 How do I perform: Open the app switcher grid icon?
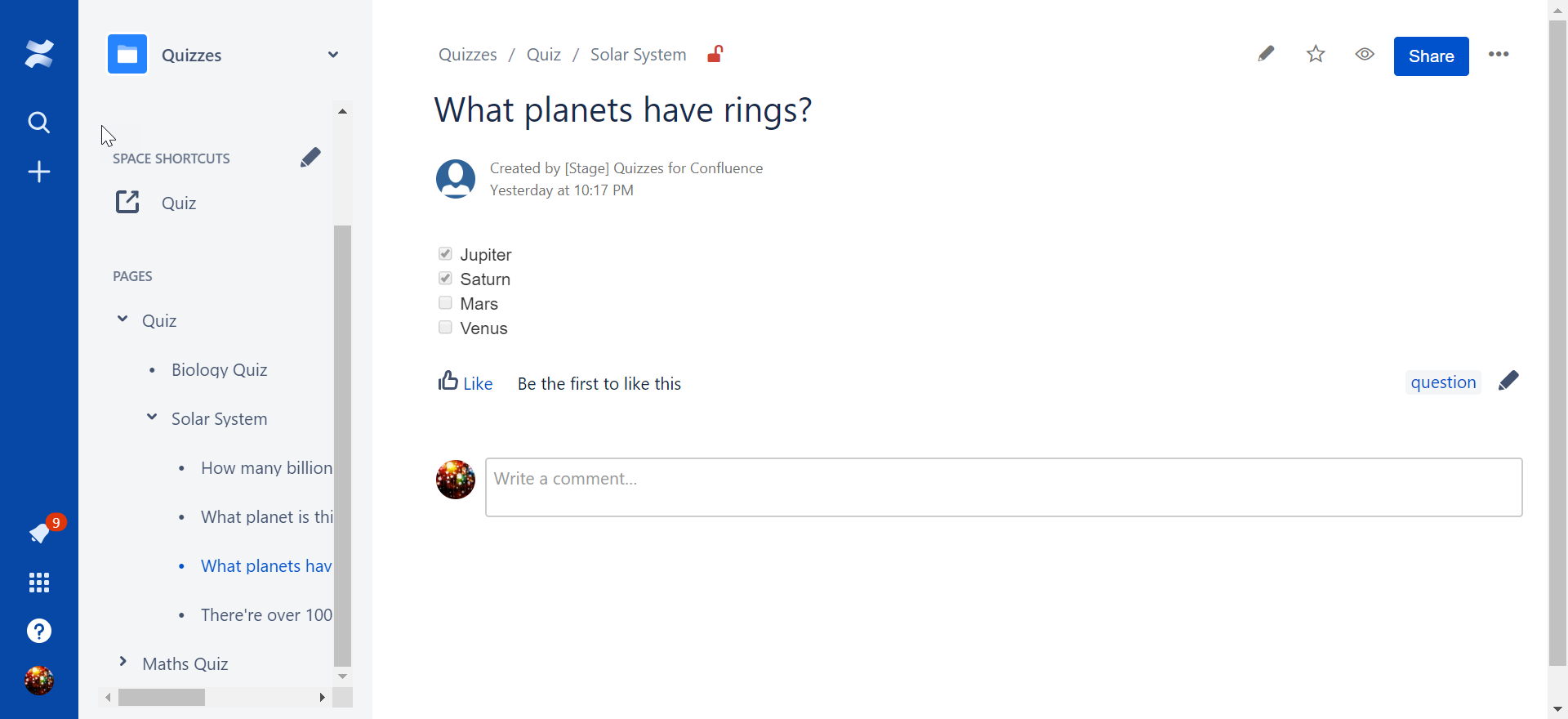tap(38, 583)
